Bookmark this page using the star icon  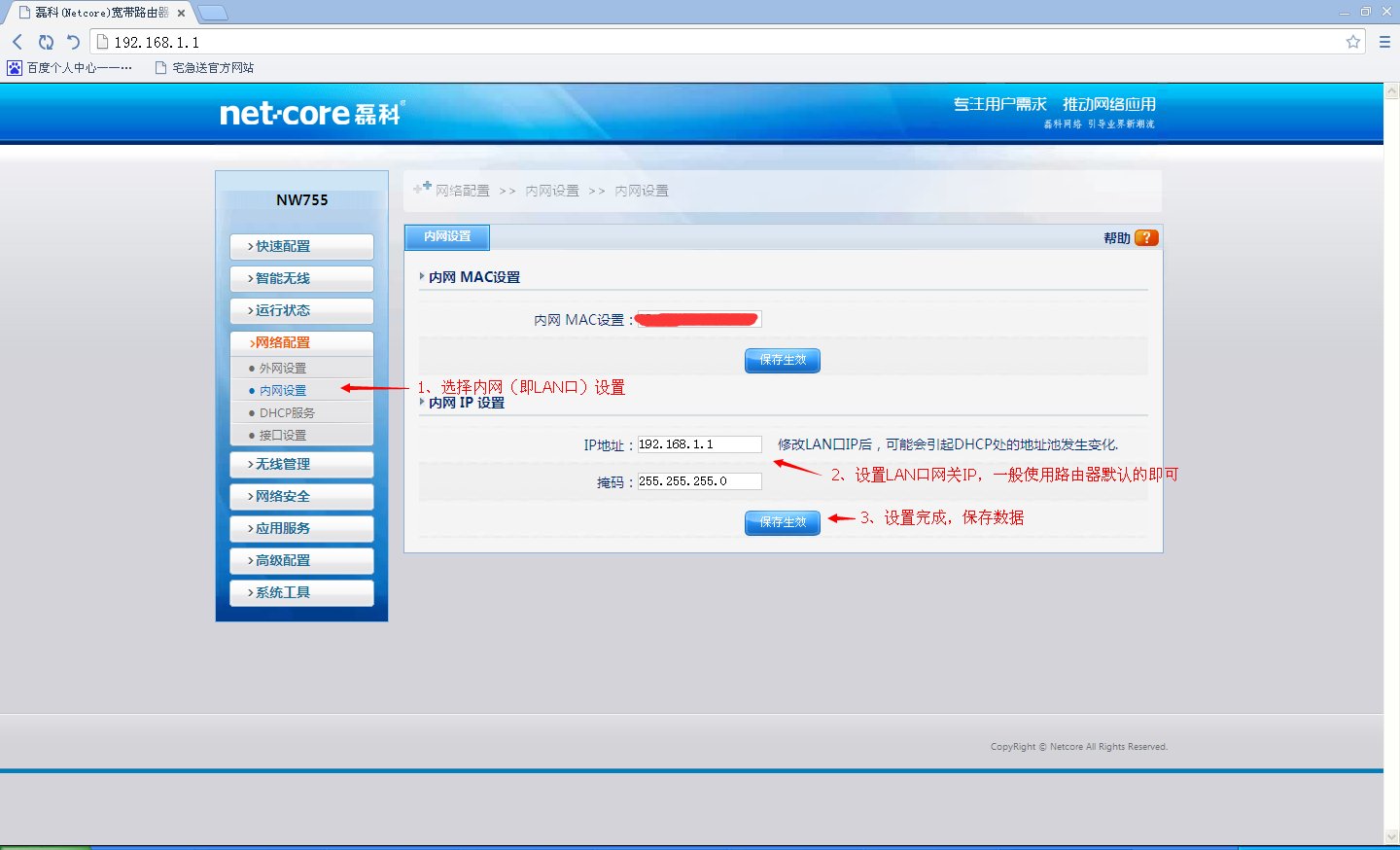(1352, 42)
